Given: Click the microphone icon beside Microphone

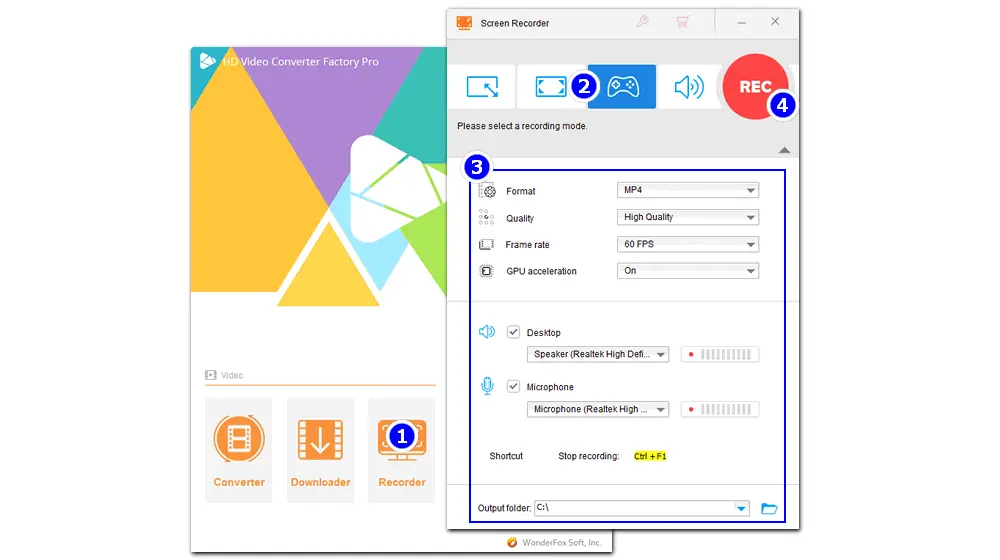Looking at the screenshot, I should (487, 386).
